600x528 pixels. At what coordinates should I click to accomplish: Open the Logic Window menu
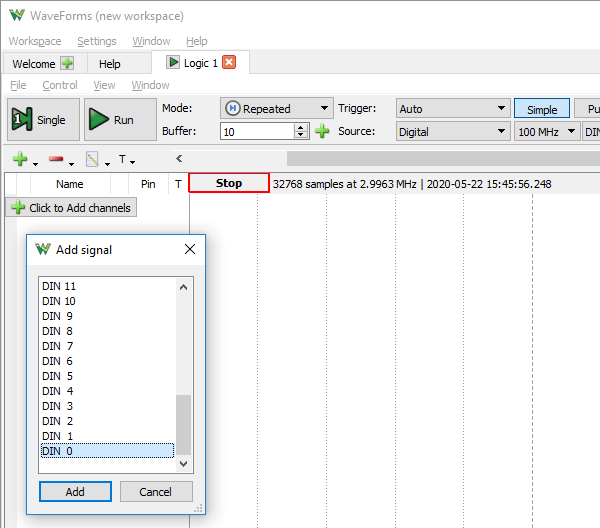[150, 85]
